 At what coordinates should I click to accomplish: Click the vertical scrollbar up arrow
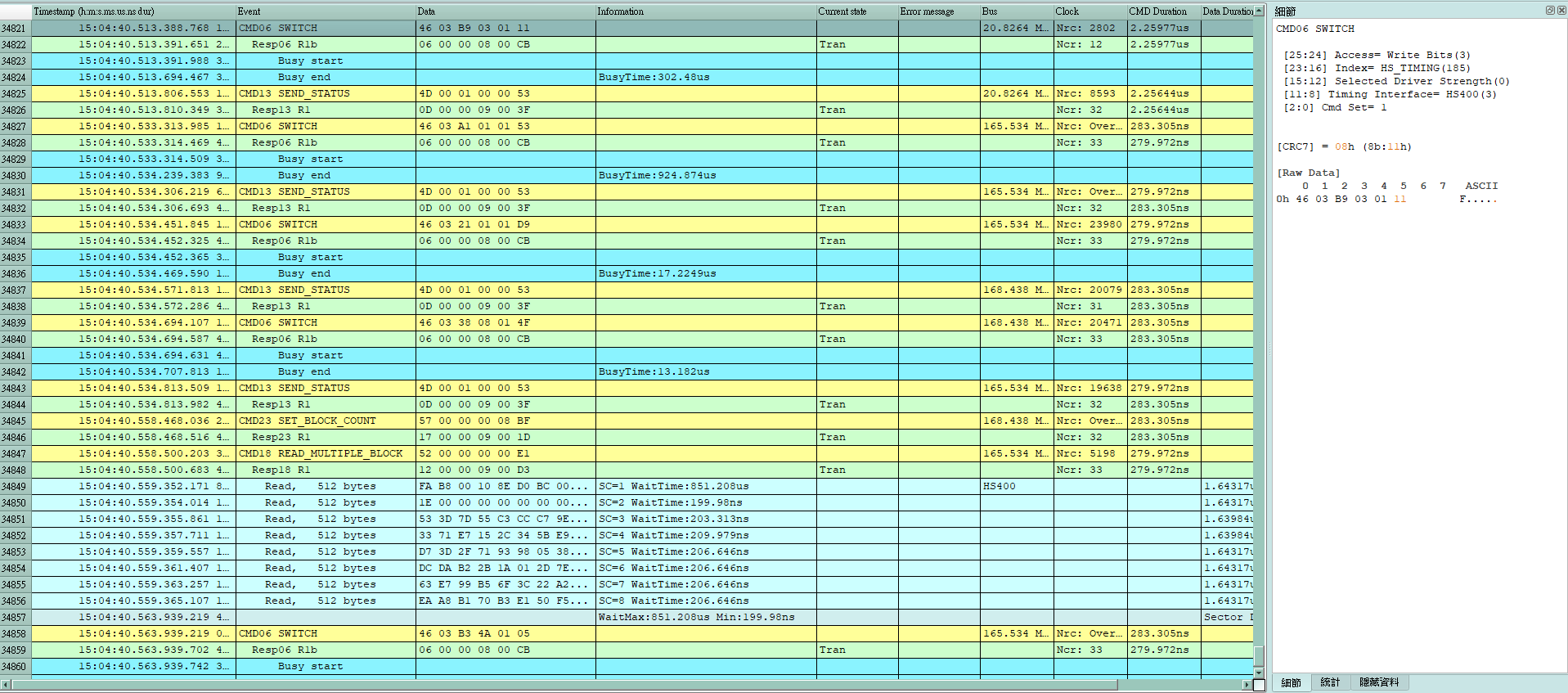coord(1259,11)
